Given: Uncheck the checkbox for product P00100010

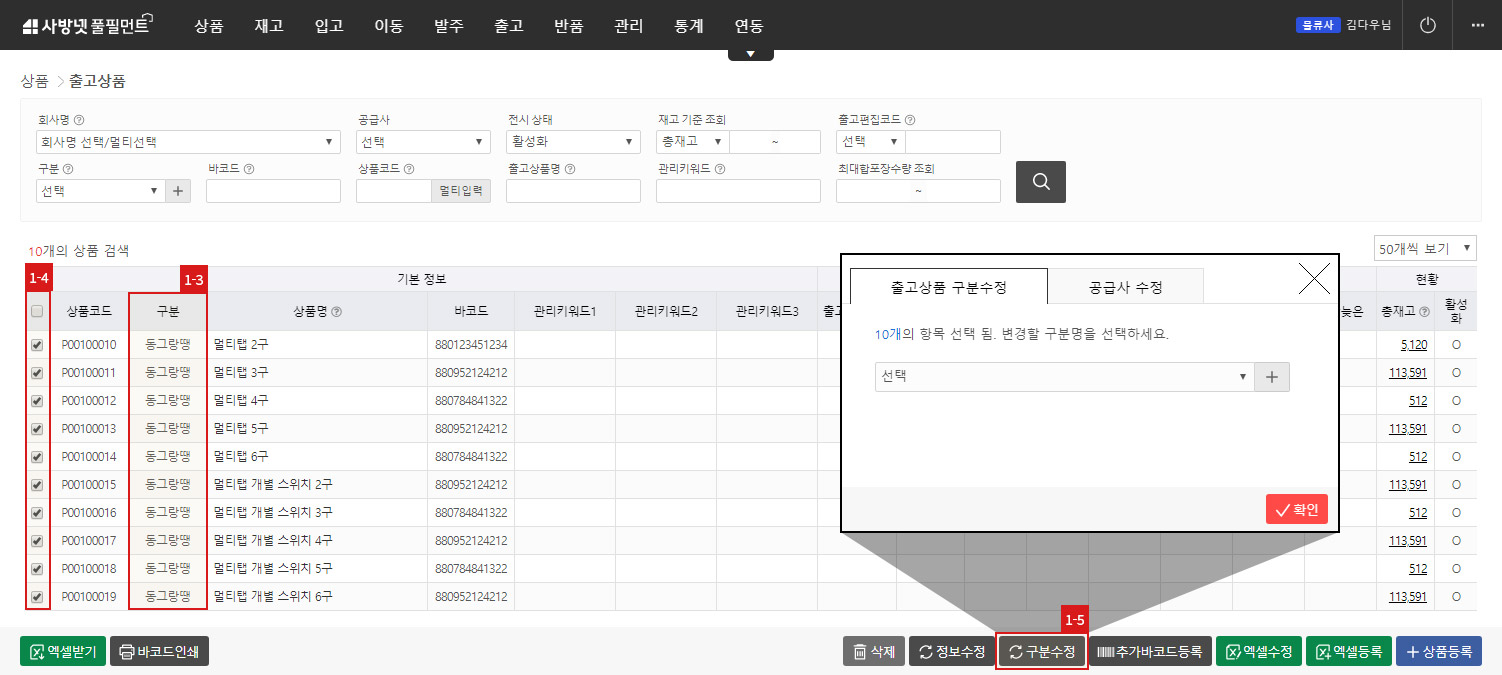Looking at the screenshot, I should coord(37,344).
